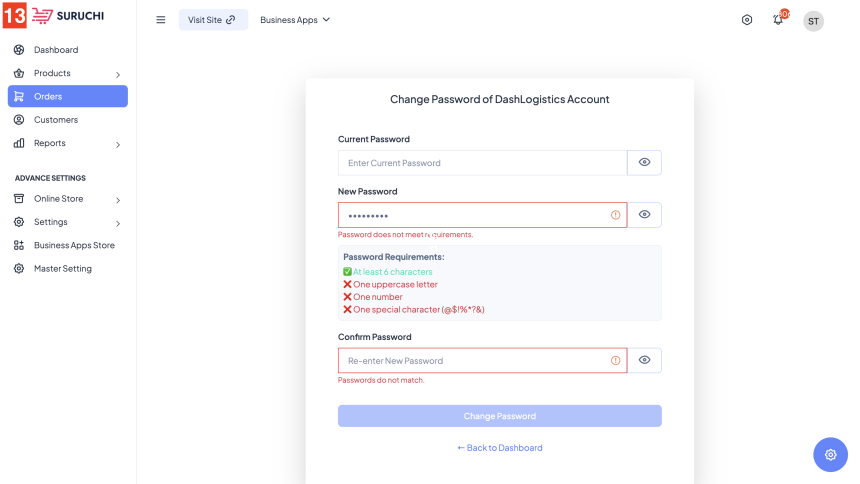Expand the Business Apps dropdown

tap(295, 20)
